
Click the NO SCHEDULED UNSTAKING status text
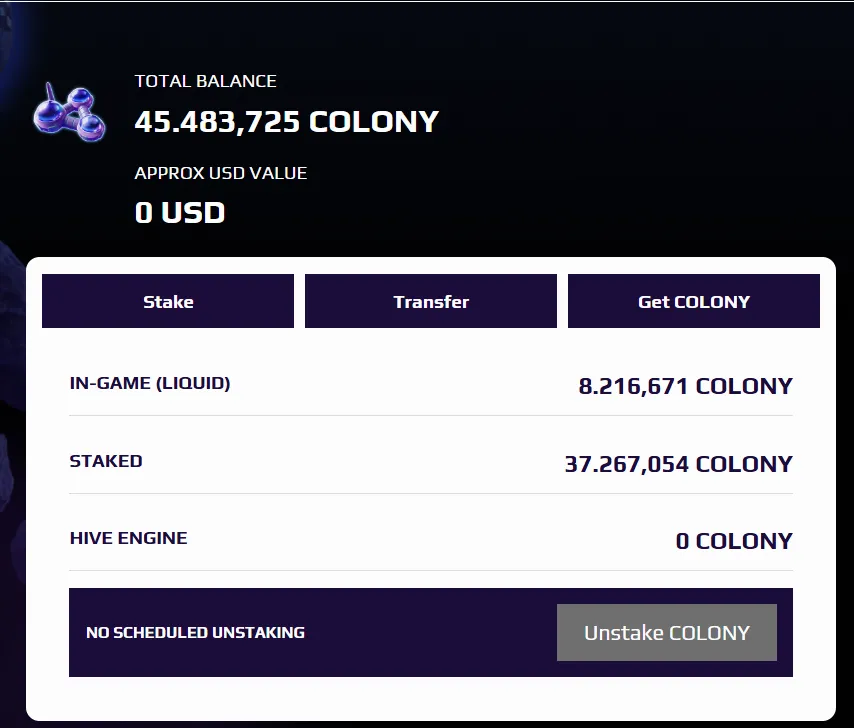pyautogui.click(x=196, y=632)
